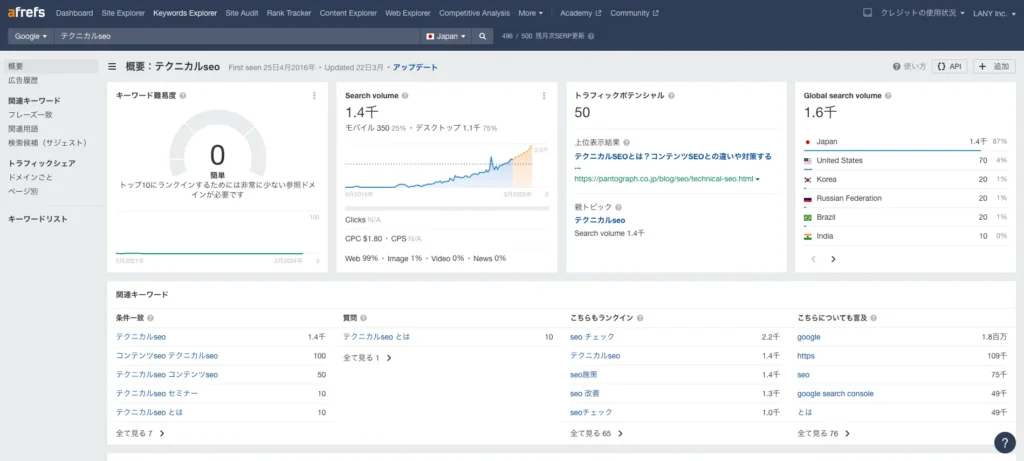Open the three-dot menu on Search volume card
Viewport: 1024px width, 461px height.
544,95
